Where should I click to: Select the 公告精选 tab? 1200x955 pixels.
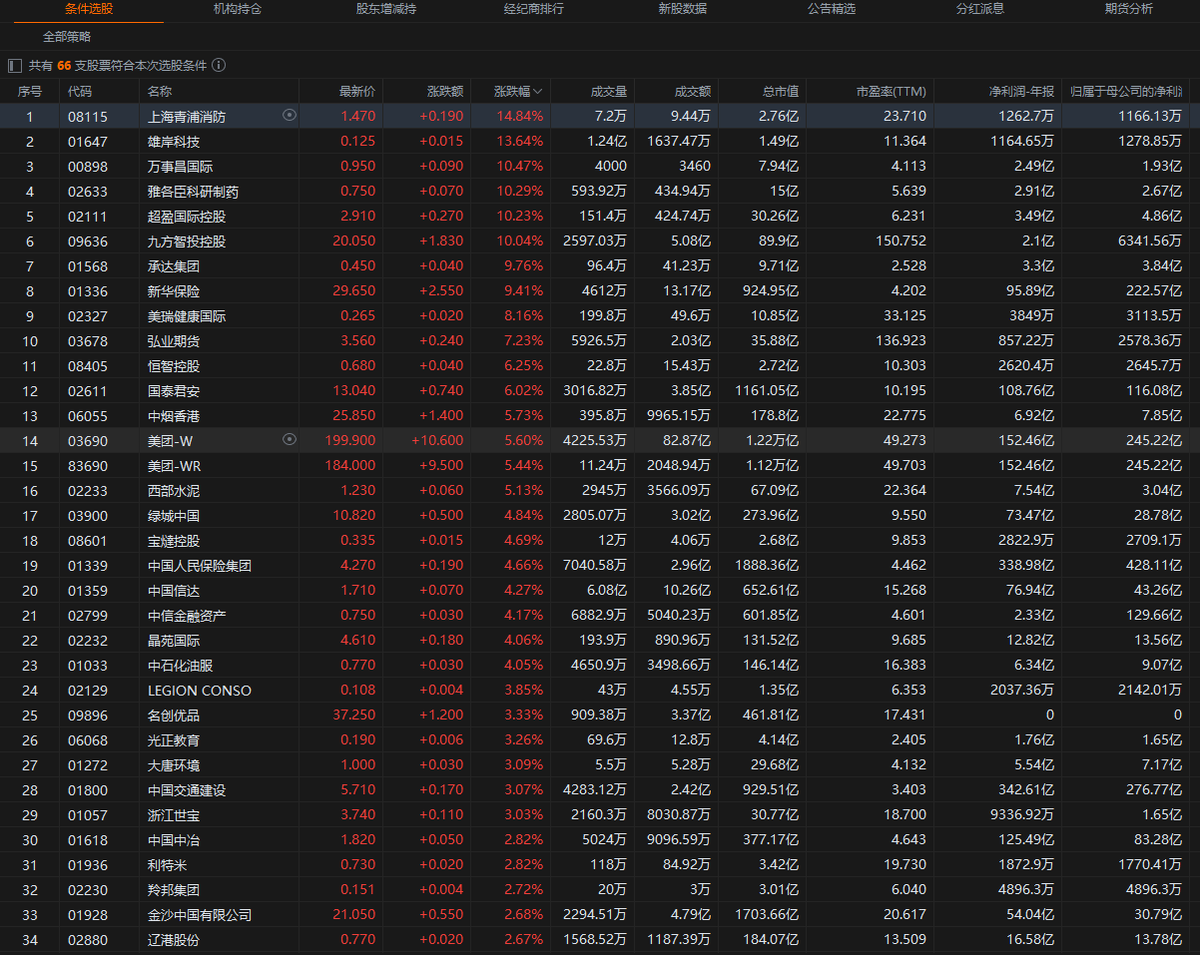point(832,9)
